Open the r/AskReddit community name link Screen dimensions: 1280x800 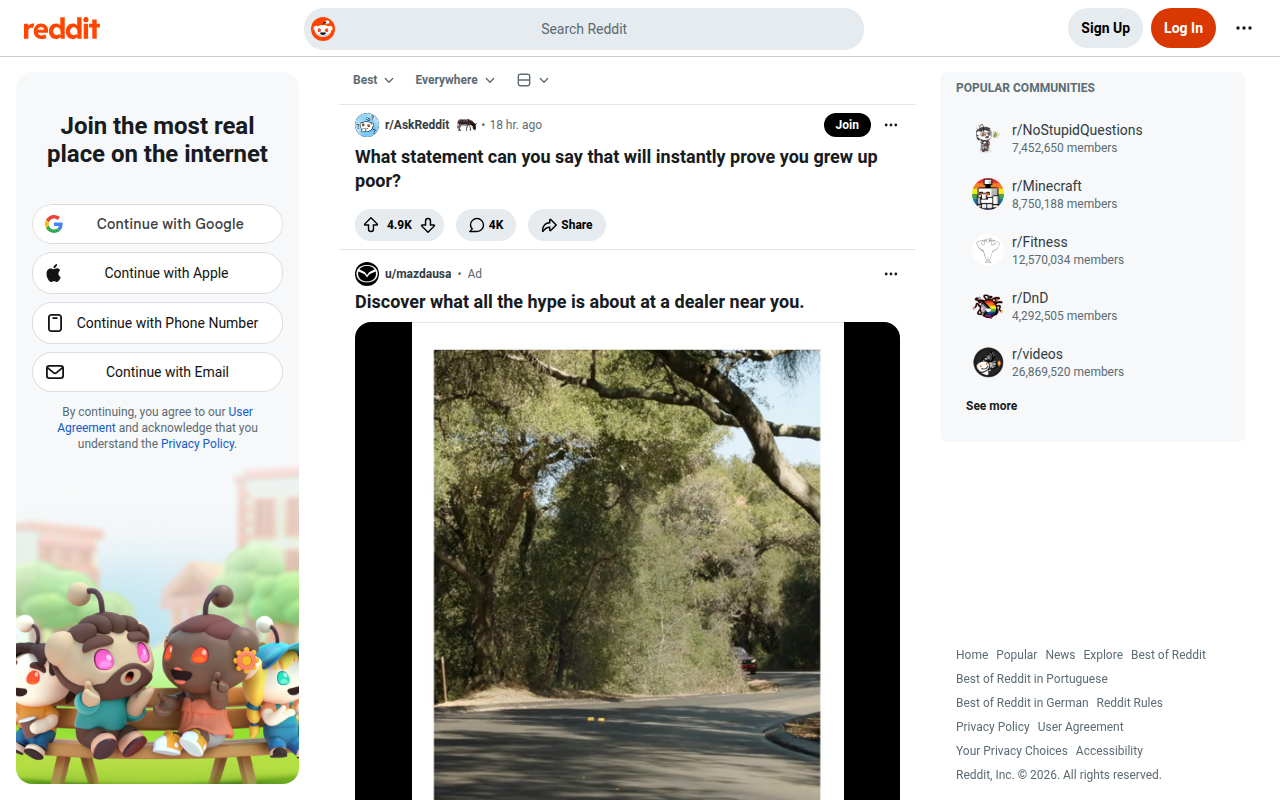(x=417, y=125)
